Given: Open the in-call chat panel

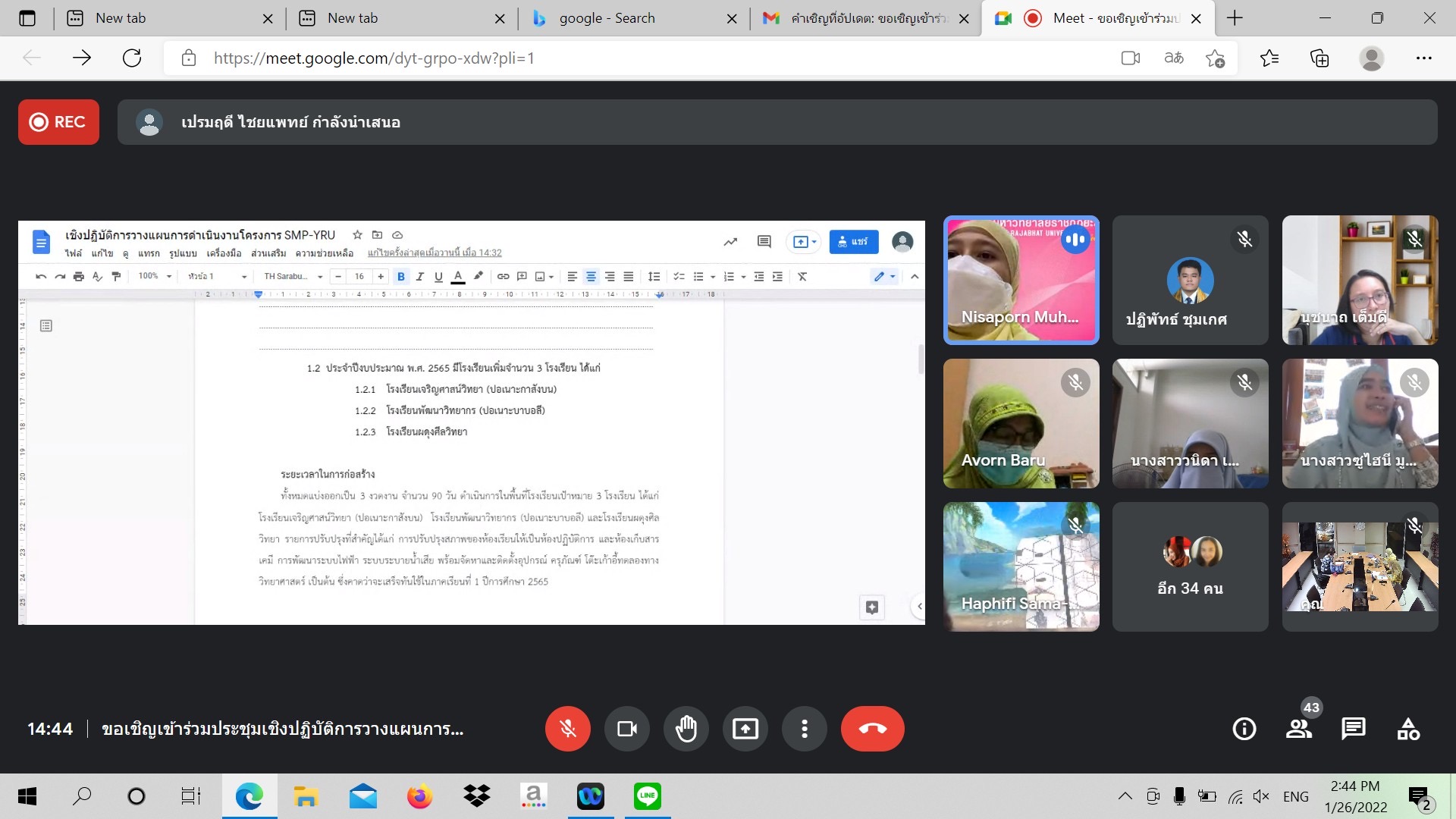Looking at the screenshot, I should (x=1353, y=729).
